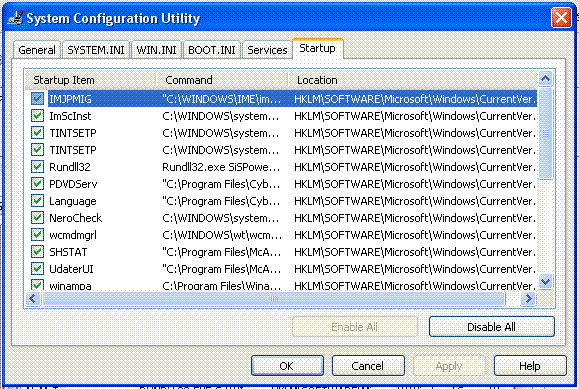
Task: Select the UdaterUI item name
Action: 71,269
